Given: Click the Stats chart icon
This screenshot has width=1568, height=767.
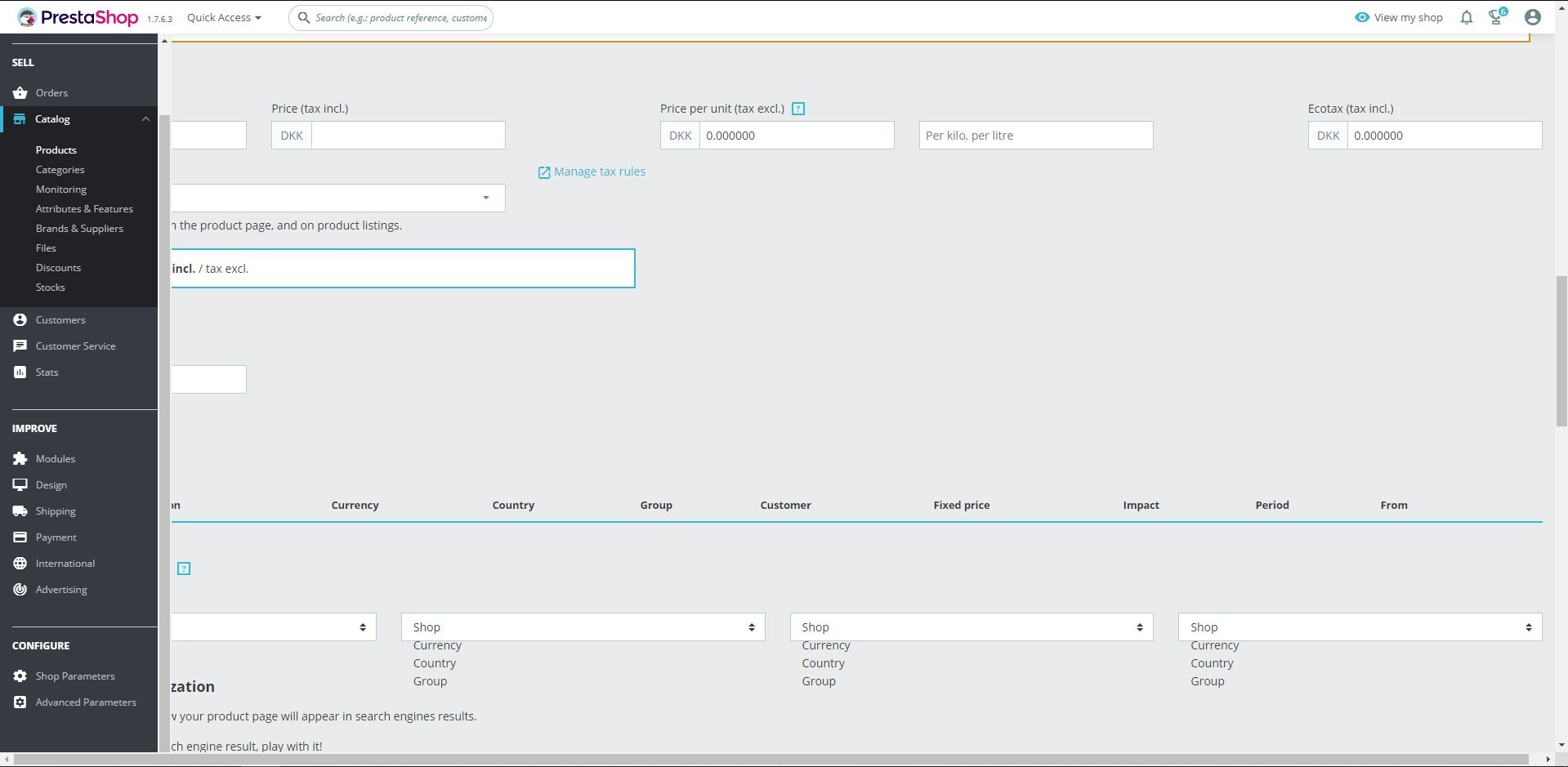Looking at the screenshot, I should click(20, 372).
